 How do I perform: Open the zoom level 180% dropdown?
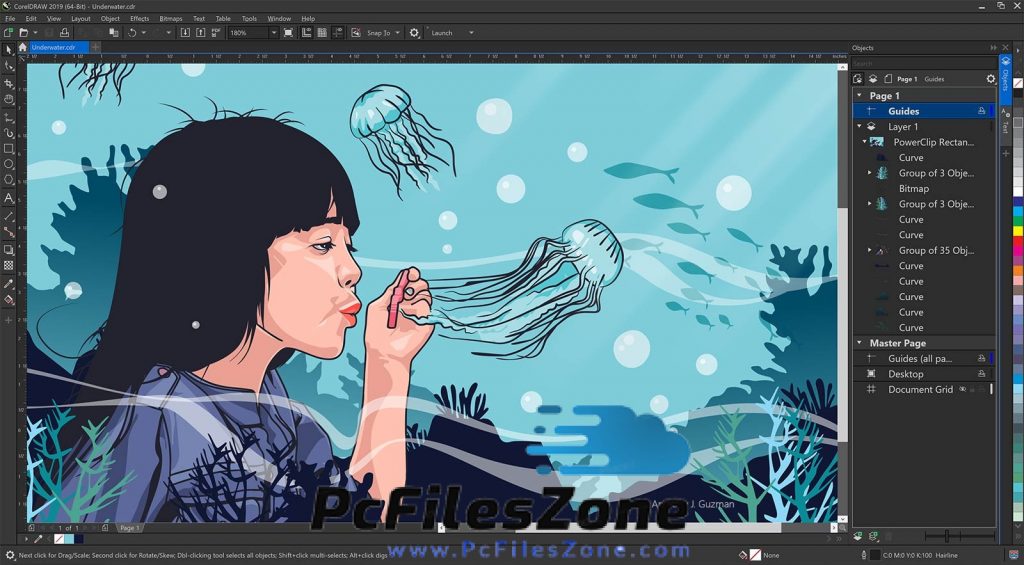pos(274,32)
